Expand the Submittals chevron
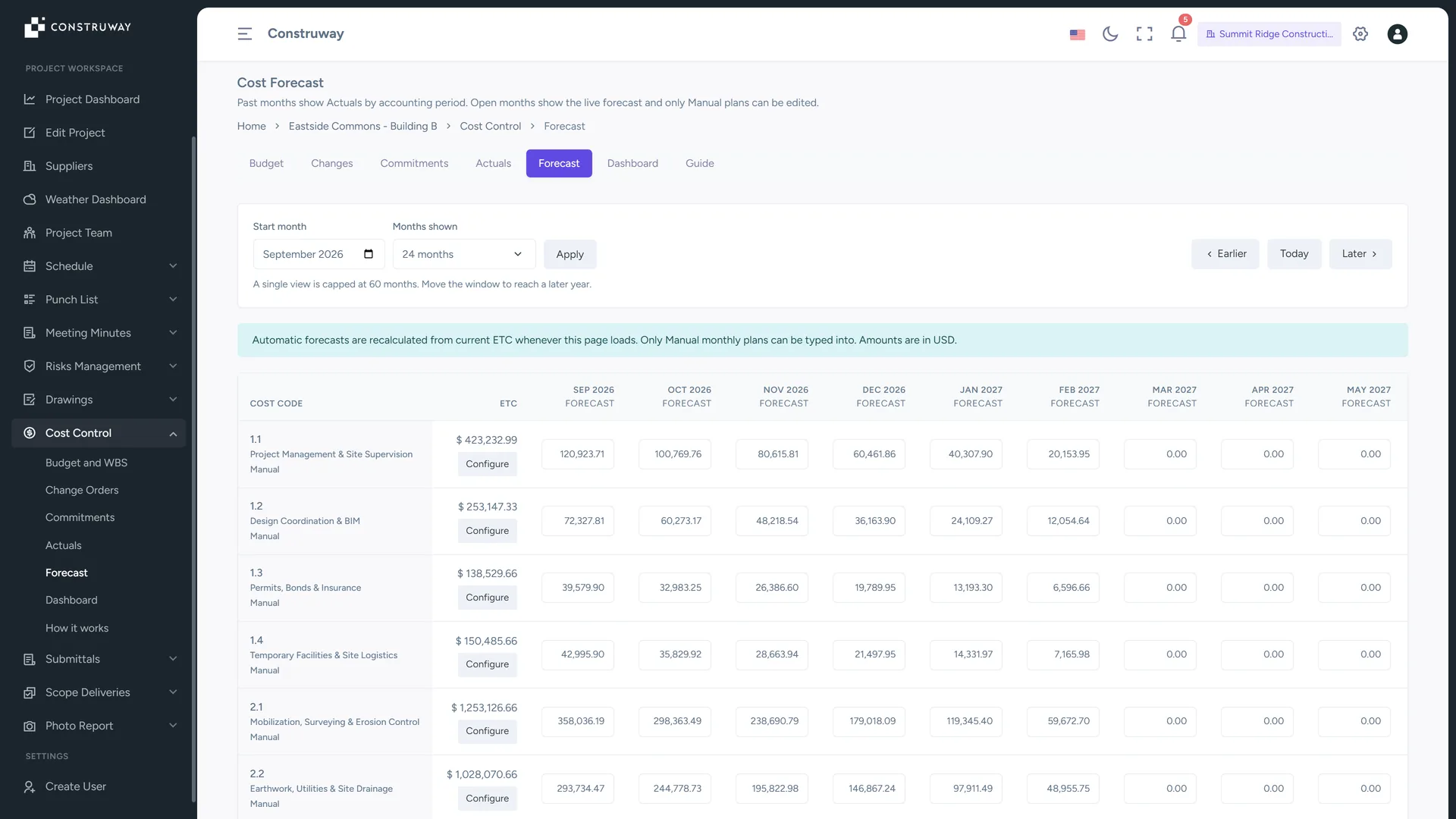 tap(173, 659)
